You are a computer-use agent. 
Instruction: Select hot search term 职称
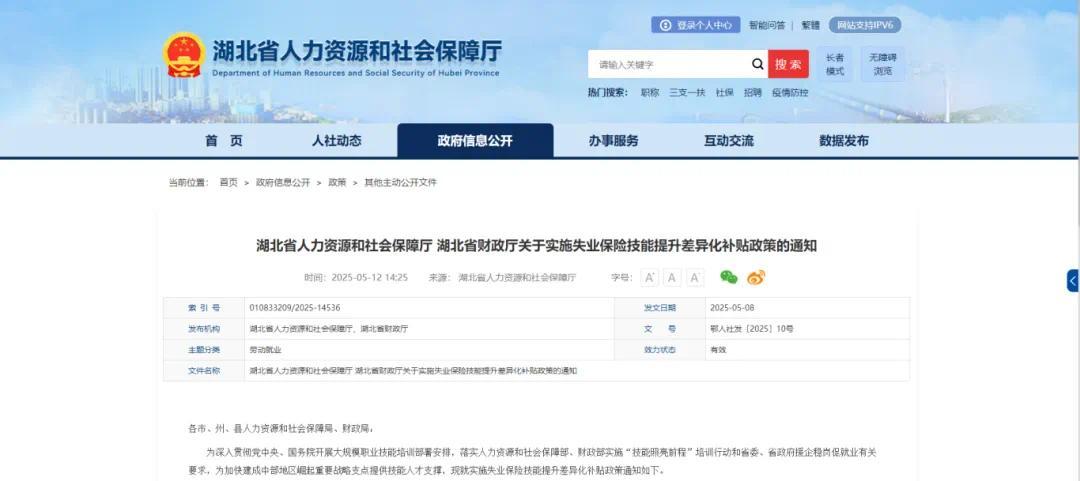click(650, 92)
